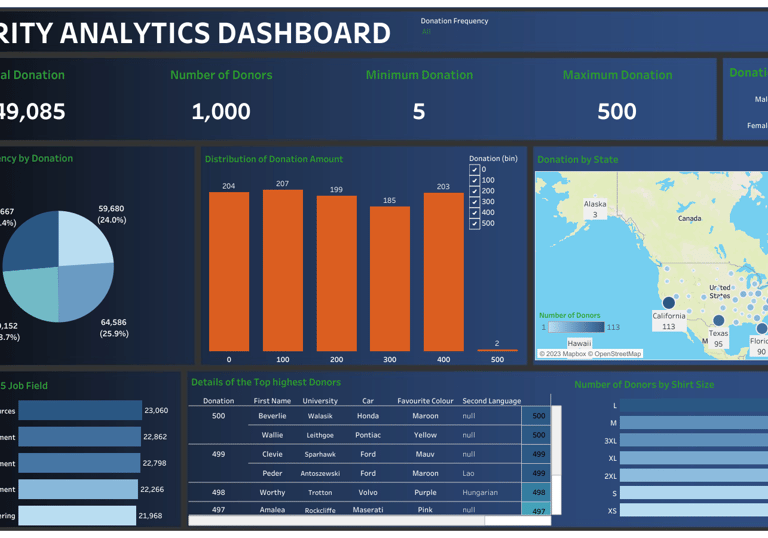Click the Pontiac car cell

coord(368,435)
